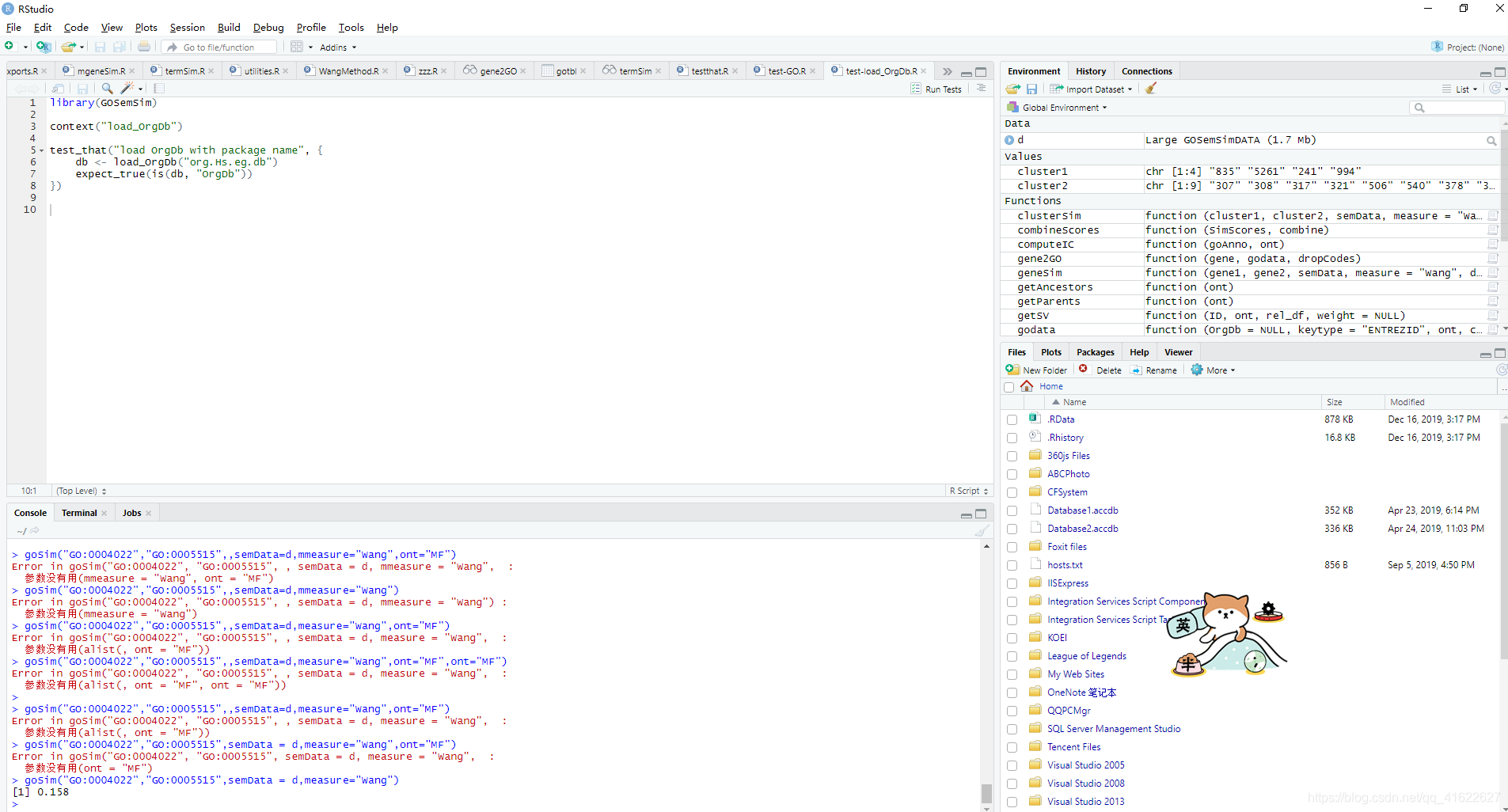Click the Load workspace icon in Environment
1508x812 pixels.
pos(1013,89)
